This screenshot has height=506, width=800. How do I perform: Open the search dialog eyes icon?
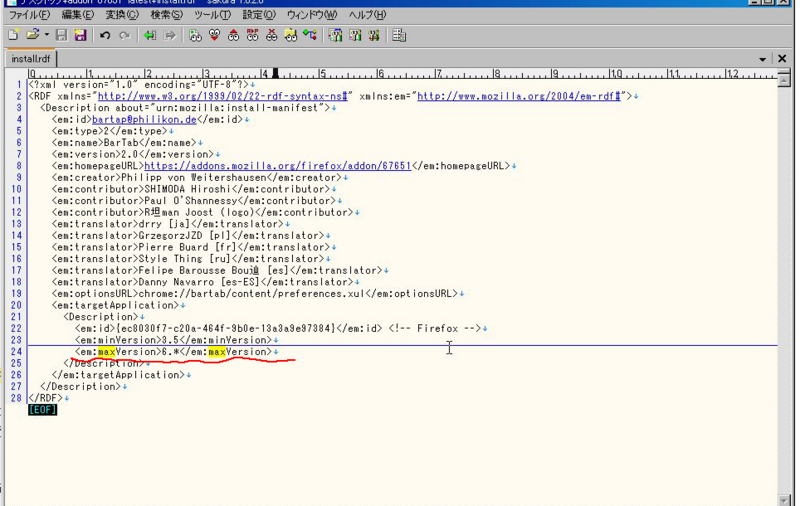click(195, 35)
